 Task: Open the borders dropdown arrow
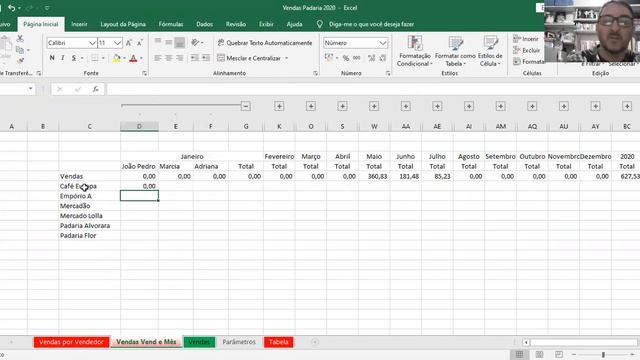tap(103, 58)
